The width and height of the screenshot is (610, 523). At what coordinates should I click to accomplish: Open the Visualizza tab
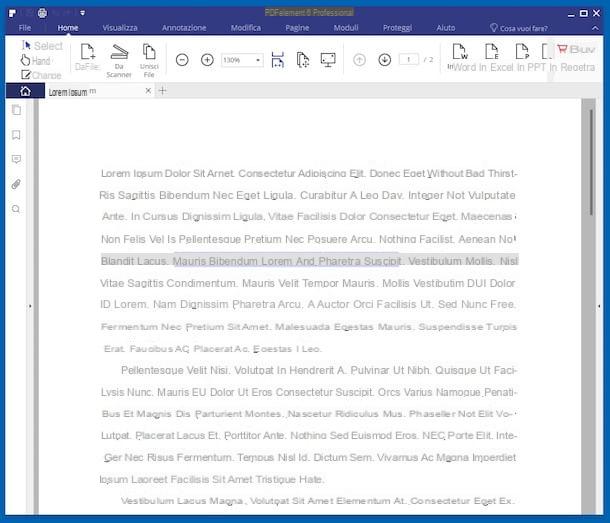tap(120, 28)
